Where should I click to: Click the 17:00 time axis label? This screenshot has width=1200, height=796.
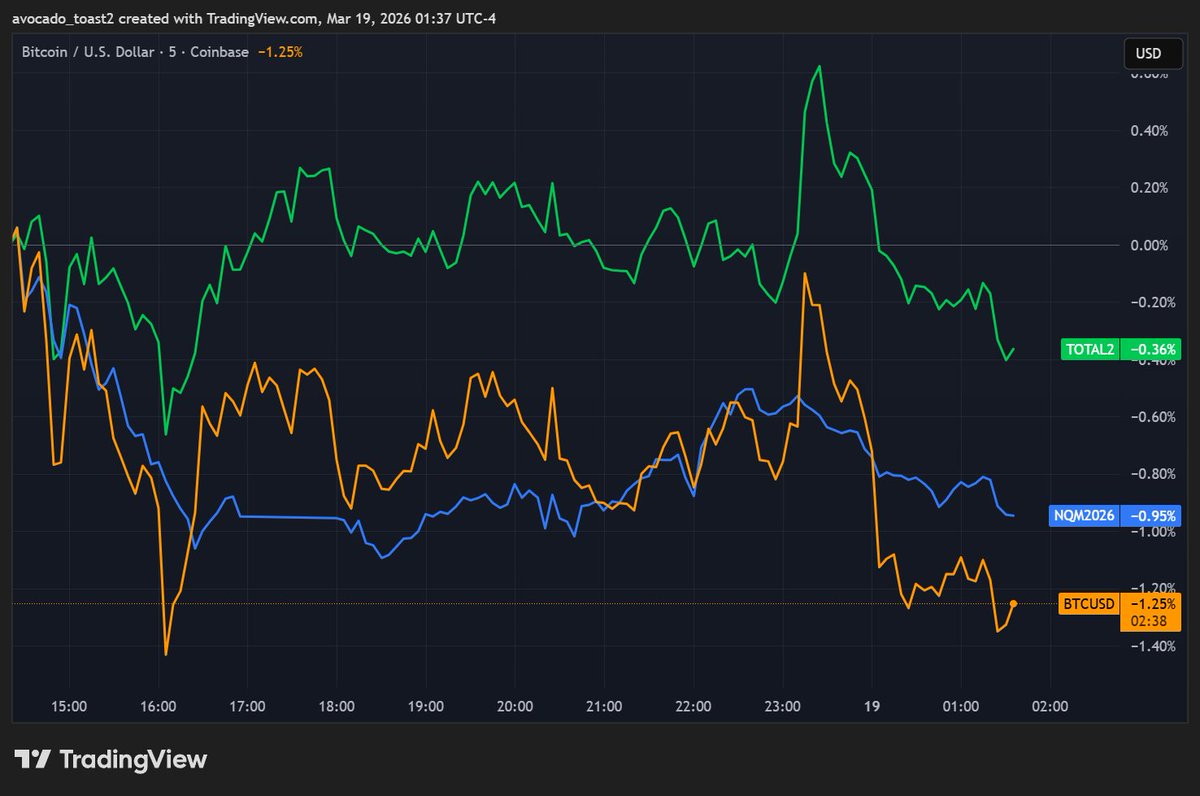pos(247,706)
